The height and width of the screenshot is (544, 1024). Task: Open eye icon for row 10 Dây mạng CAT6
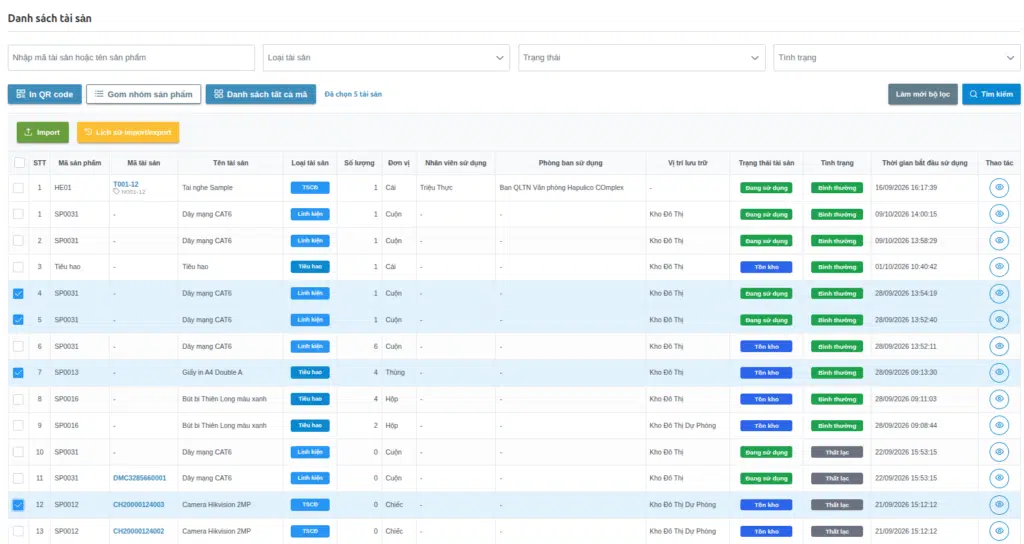[x=999, y=452]
